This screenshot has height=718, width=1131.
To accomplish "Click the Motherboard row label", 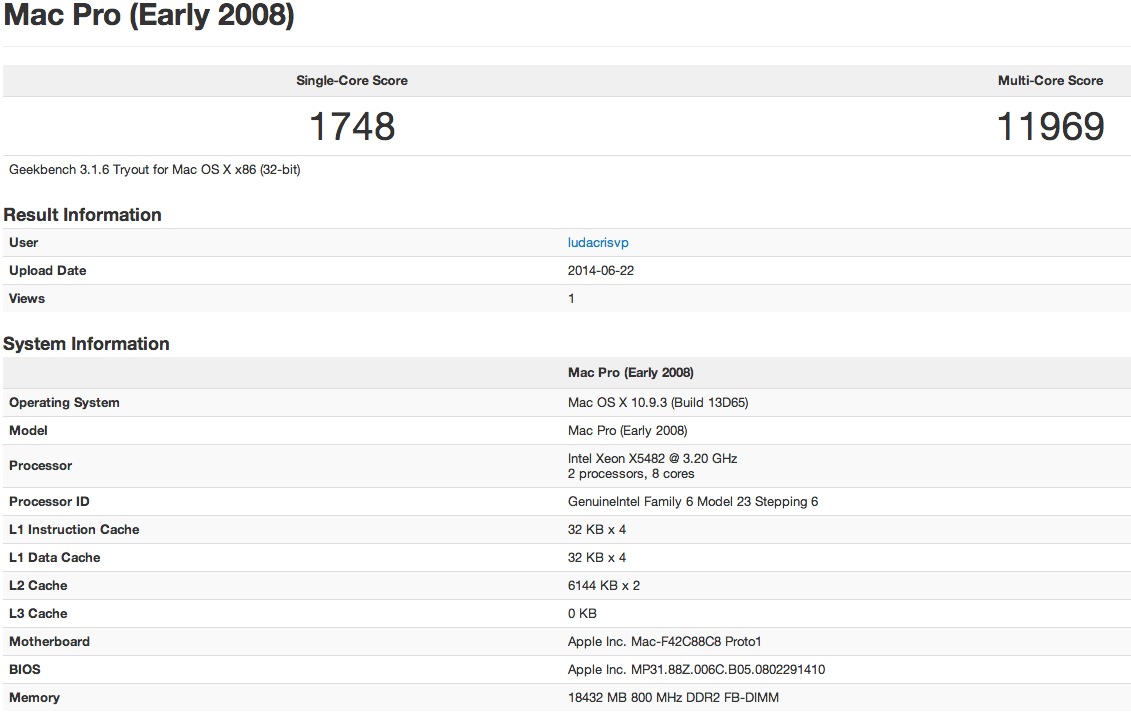I will pos(49,642).
